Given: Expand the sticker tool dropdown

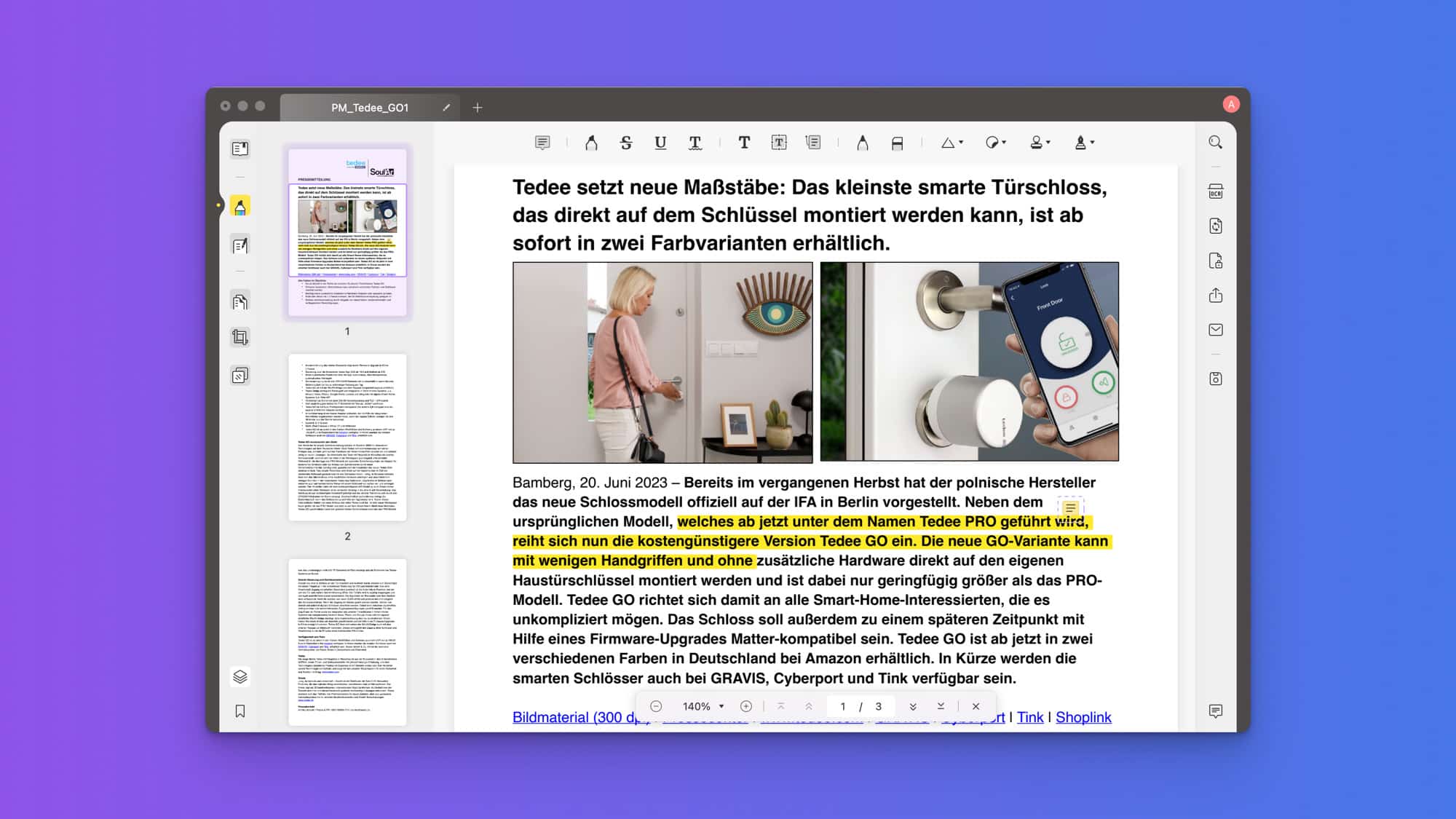Looking at the screenshot, I should coord(995,143).
